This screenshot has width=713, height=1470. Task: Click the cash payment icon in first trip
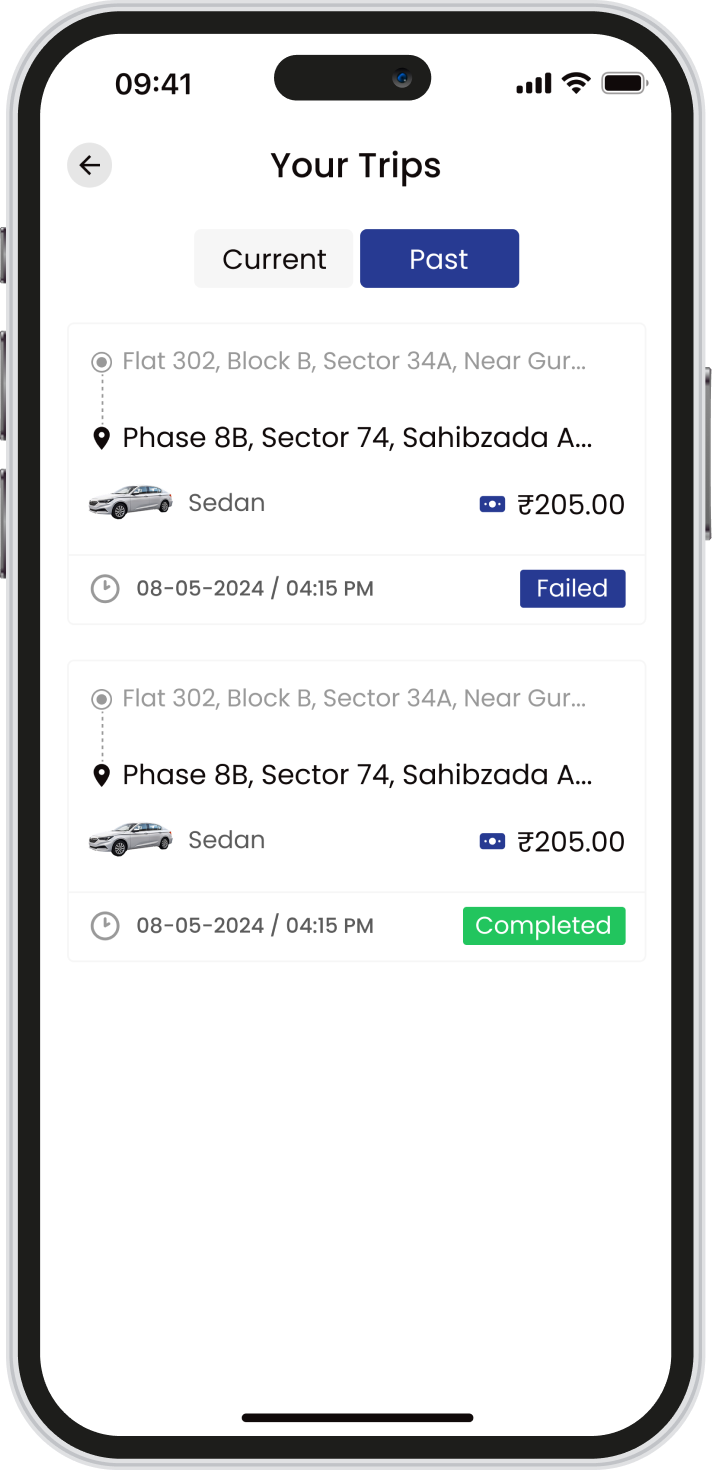492,505
